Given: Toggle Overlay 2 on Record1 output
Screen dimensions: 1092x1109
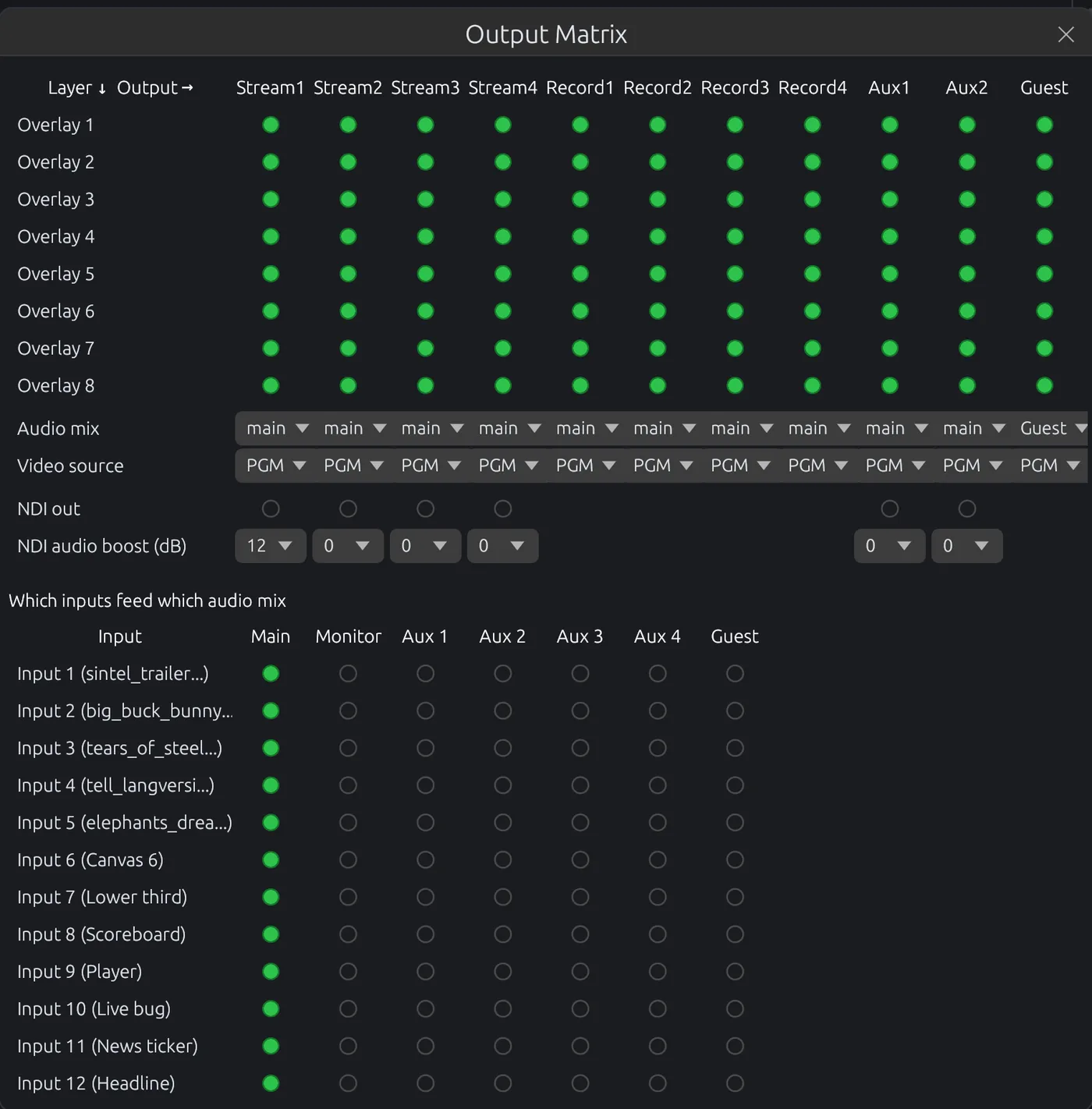Looking at the screenshot, I should click(580, 162).
